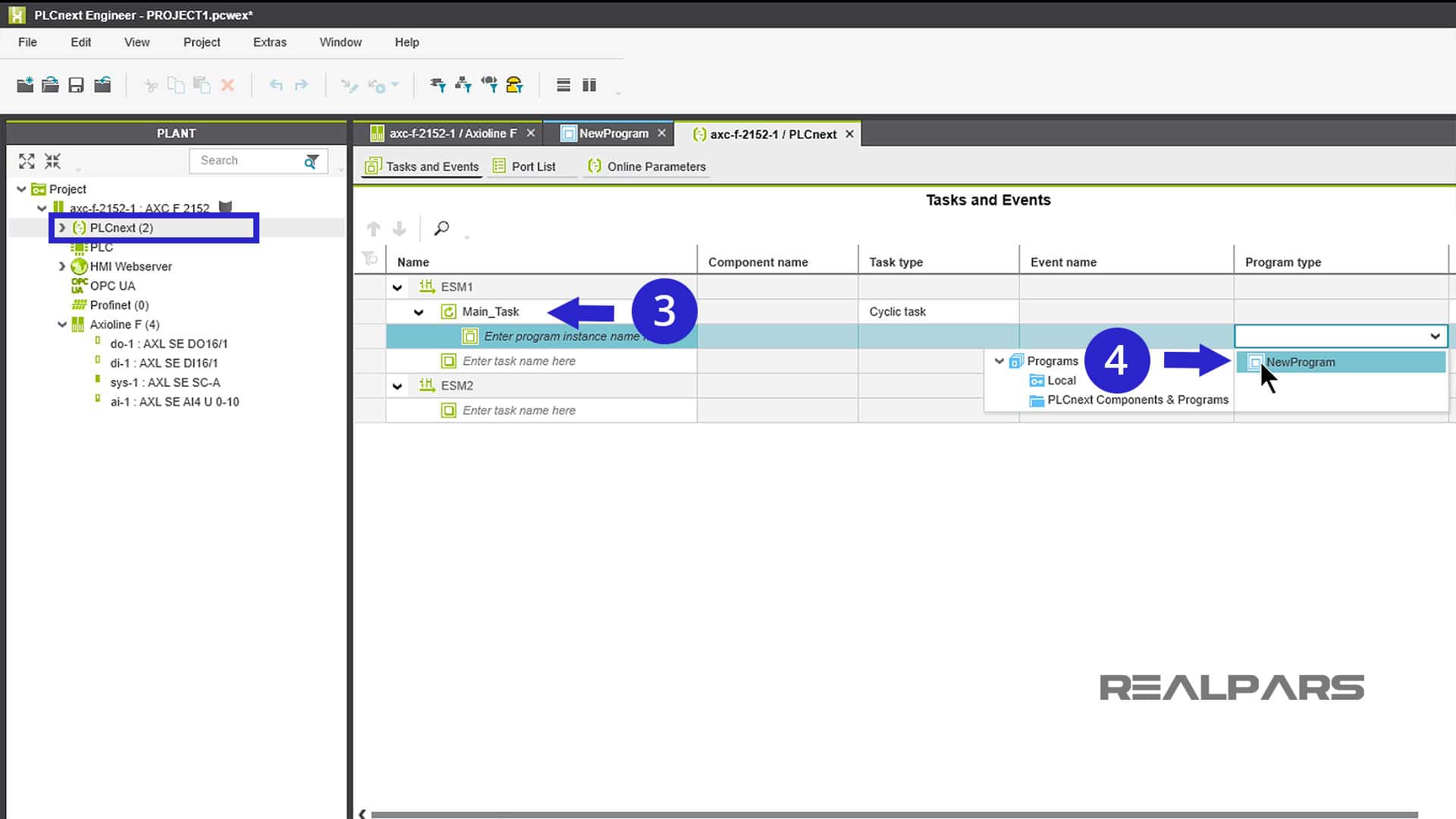1456x819 pixels.
Task: Click the move down arrow icon
Action: point(400,228)
